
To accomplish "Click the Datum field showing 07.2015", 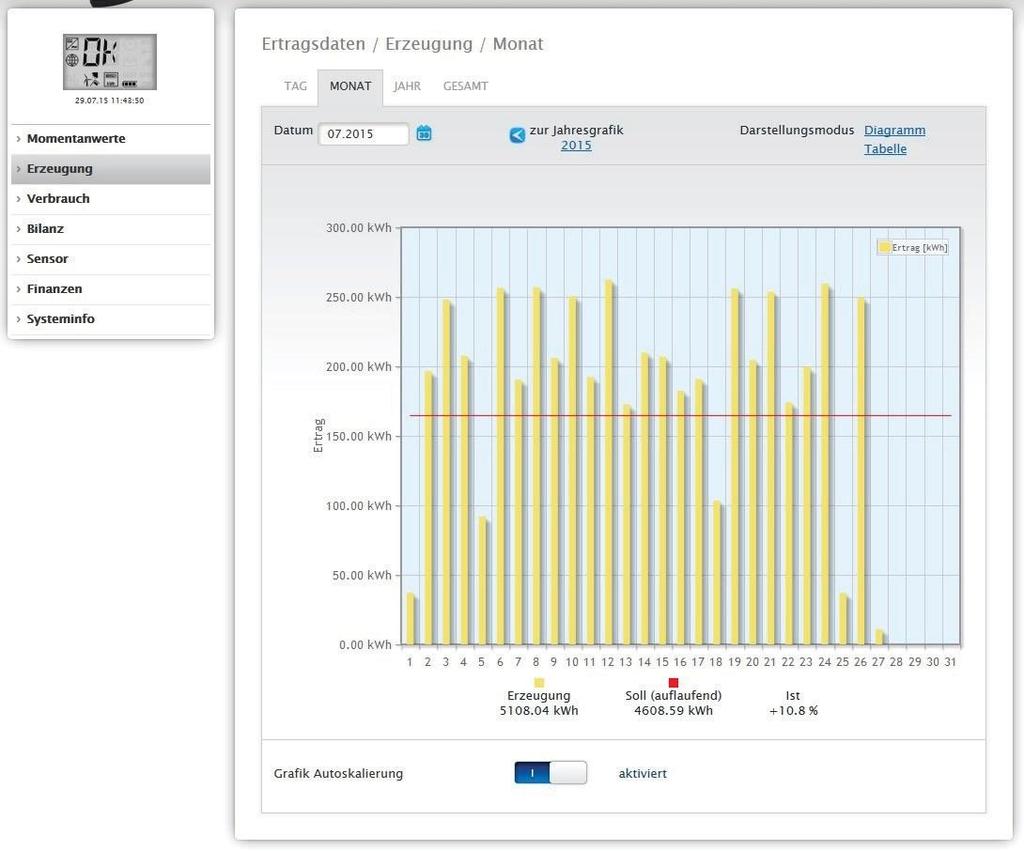I will coord(363,134).
